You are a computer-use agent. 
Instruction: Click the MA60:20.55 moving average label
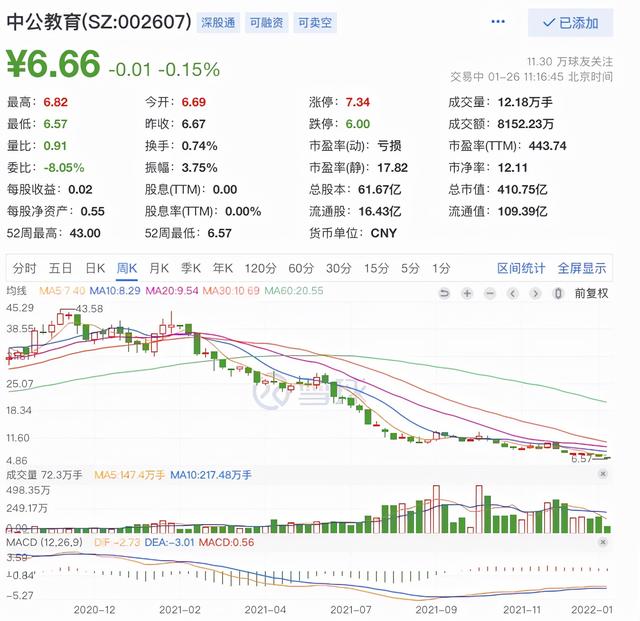pos(294,291)
